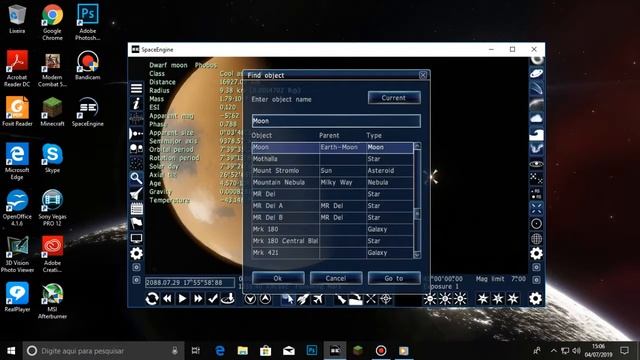The image size is (640, 360).
Task: Open the SpaceEngine main menu hamburger icon
Action: 136,88
